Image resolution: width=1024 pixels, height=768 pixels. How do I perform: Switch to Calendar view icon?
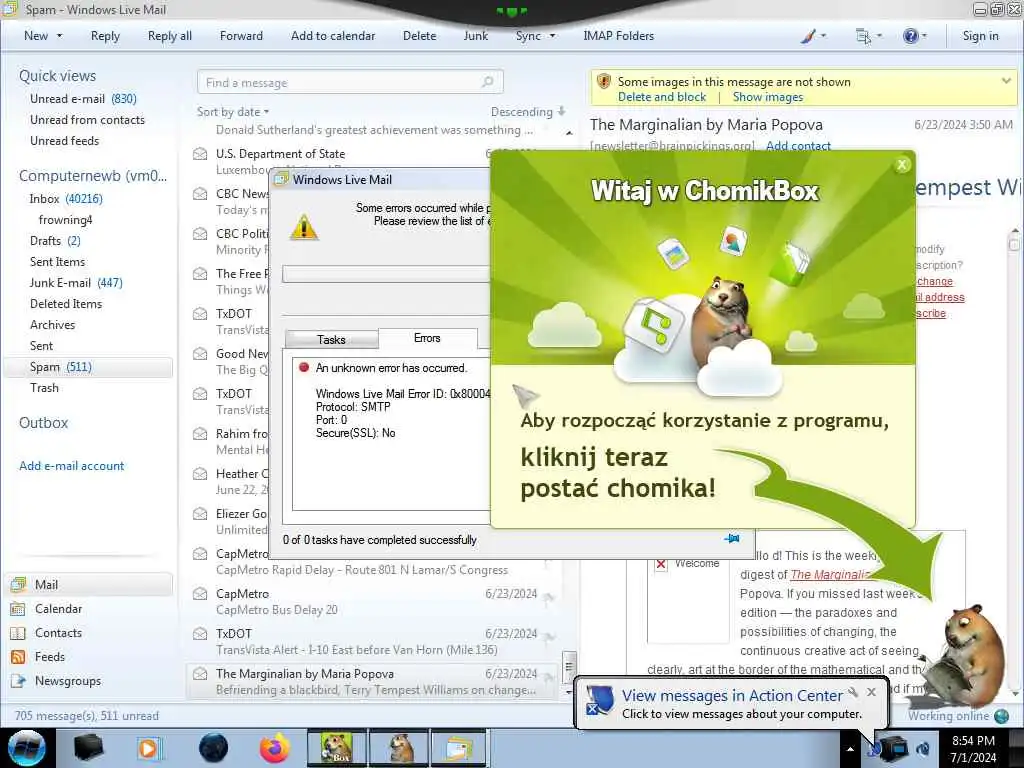point(18,609)
